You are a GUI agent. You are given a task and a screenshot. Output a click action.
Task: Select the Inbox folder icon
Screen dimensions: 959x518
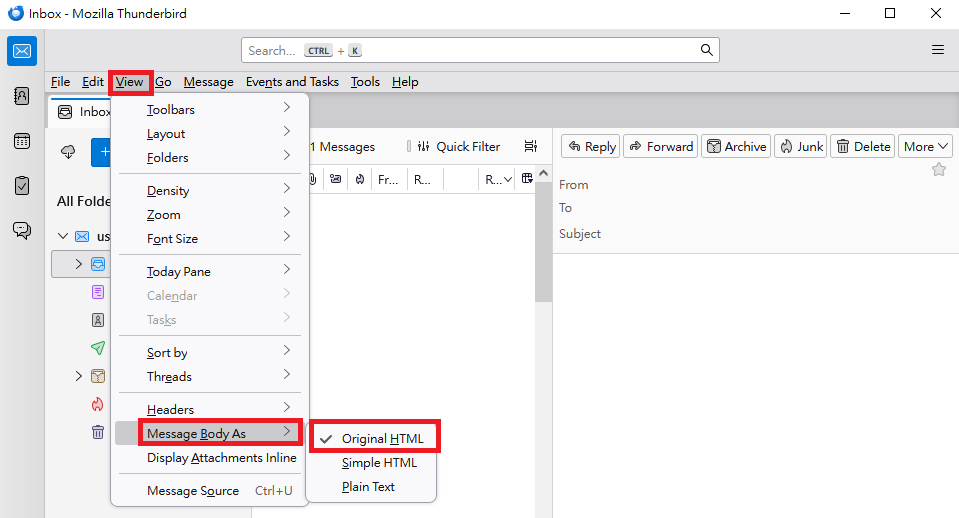pos(98,264)
